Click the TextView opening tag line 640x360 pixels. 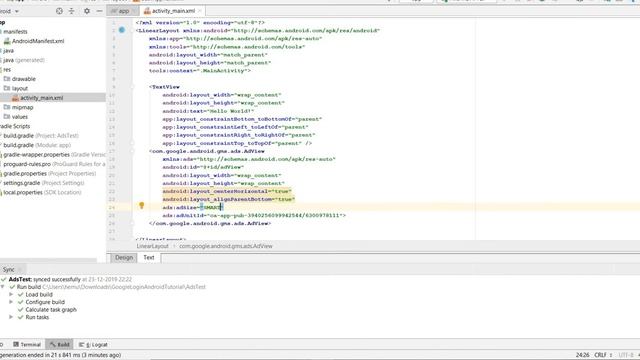point(164,87)
